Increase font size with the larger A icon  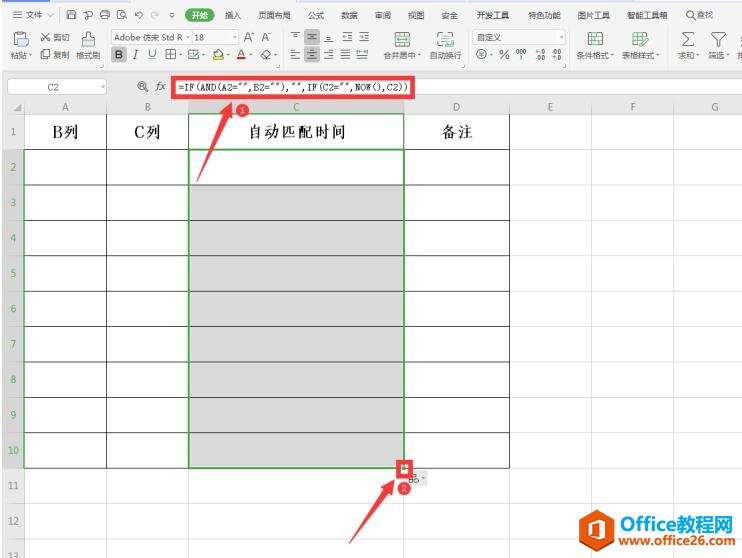tap(248, 37)
